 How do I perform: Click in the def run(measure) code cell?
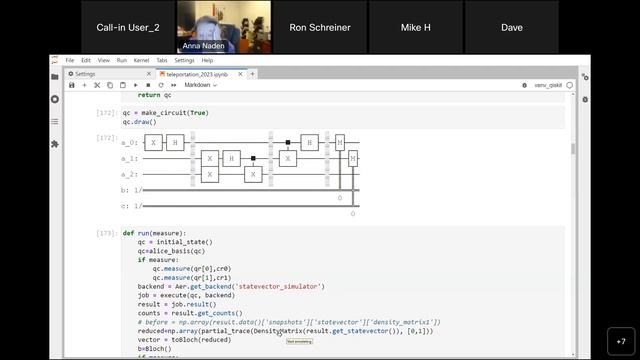coord(343,292)
